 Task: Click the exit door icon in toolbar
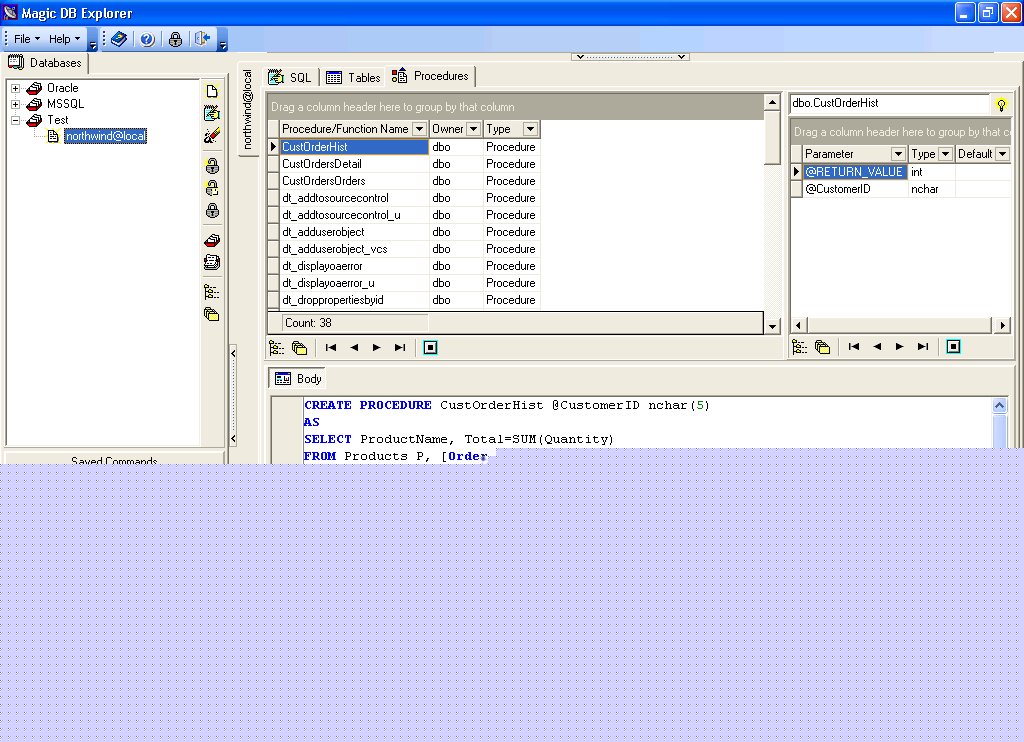pyautogui.click(x=202, y=39)
